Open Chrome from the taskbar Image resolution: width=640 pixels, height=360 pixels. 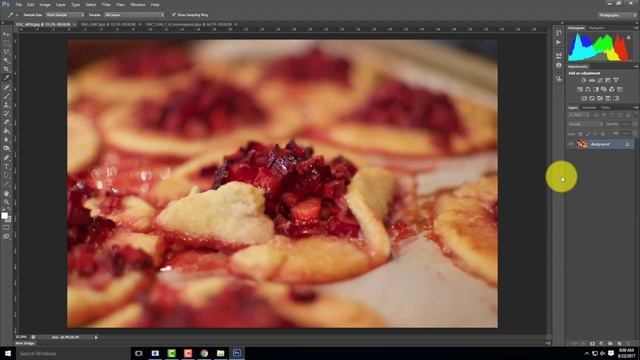(x=204, y=353)
